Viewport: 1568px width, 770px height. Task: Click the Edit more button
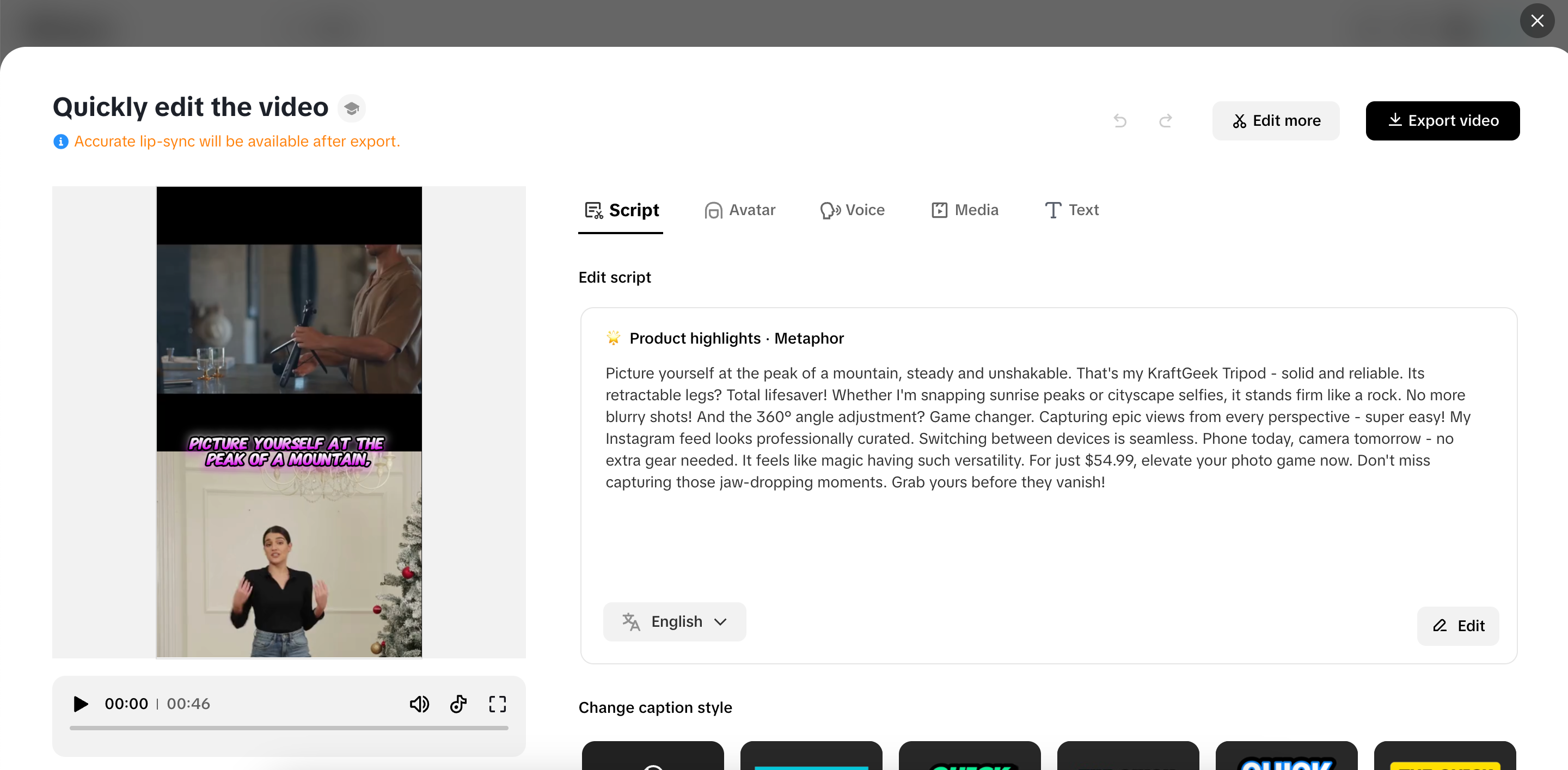(x=1276, y=120)
